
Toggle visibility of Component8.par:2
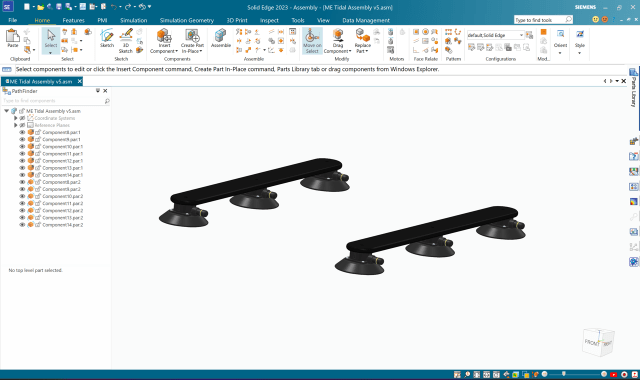coord(22,182)
